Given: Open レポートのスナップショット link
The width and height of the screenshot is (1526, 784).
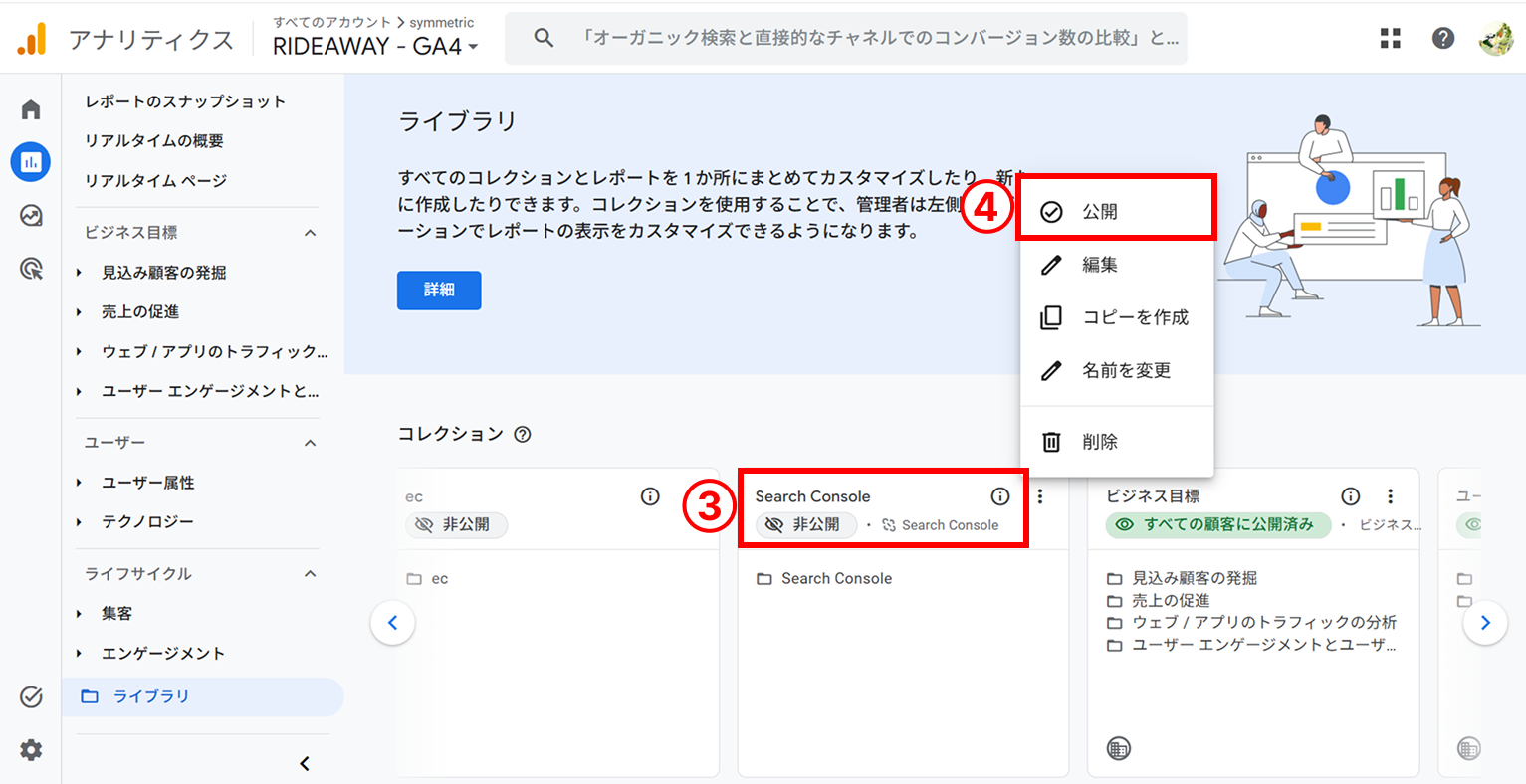Looking at the screenshot, I should click(185, 101).
